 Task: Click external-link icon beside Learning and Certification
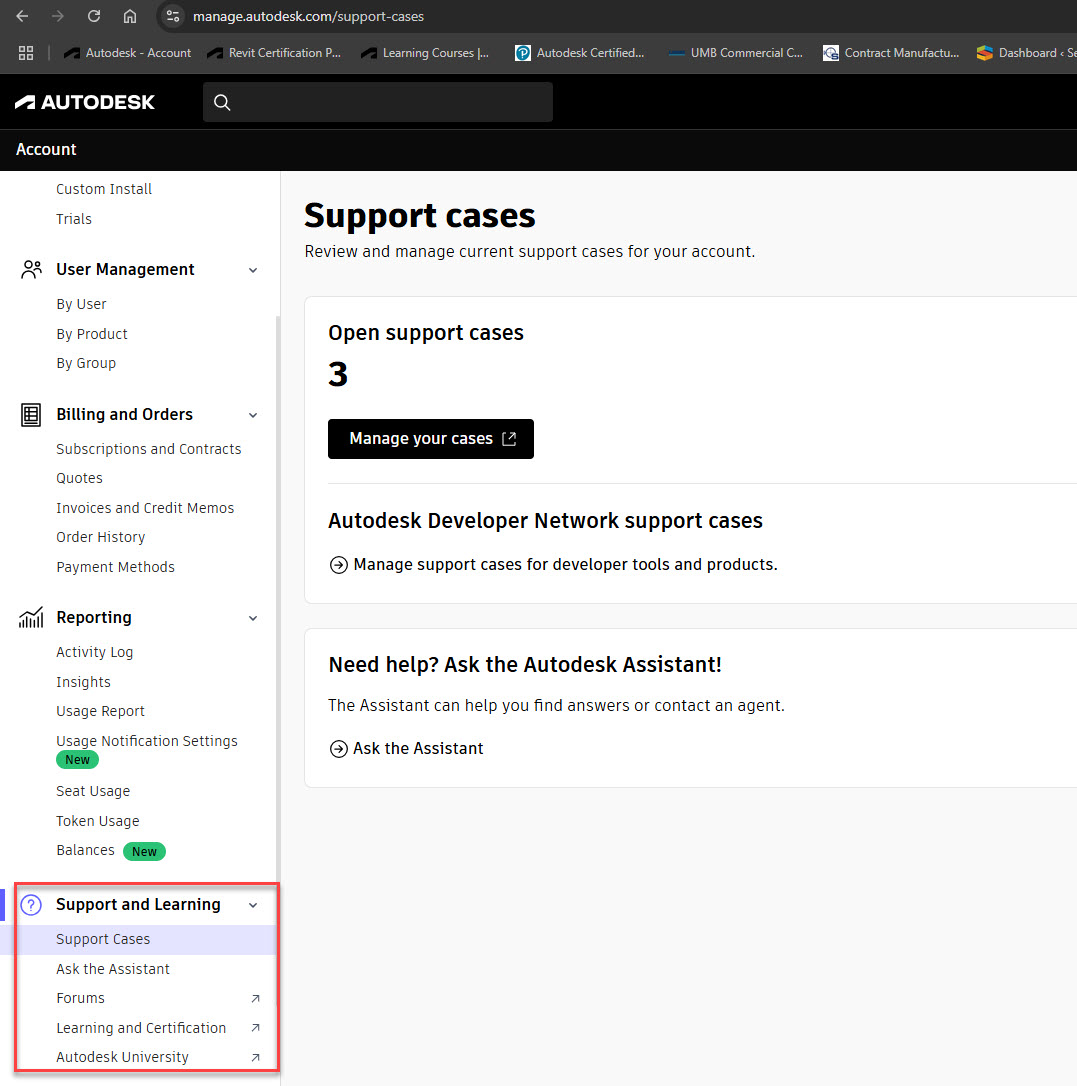coord(255,1028)
